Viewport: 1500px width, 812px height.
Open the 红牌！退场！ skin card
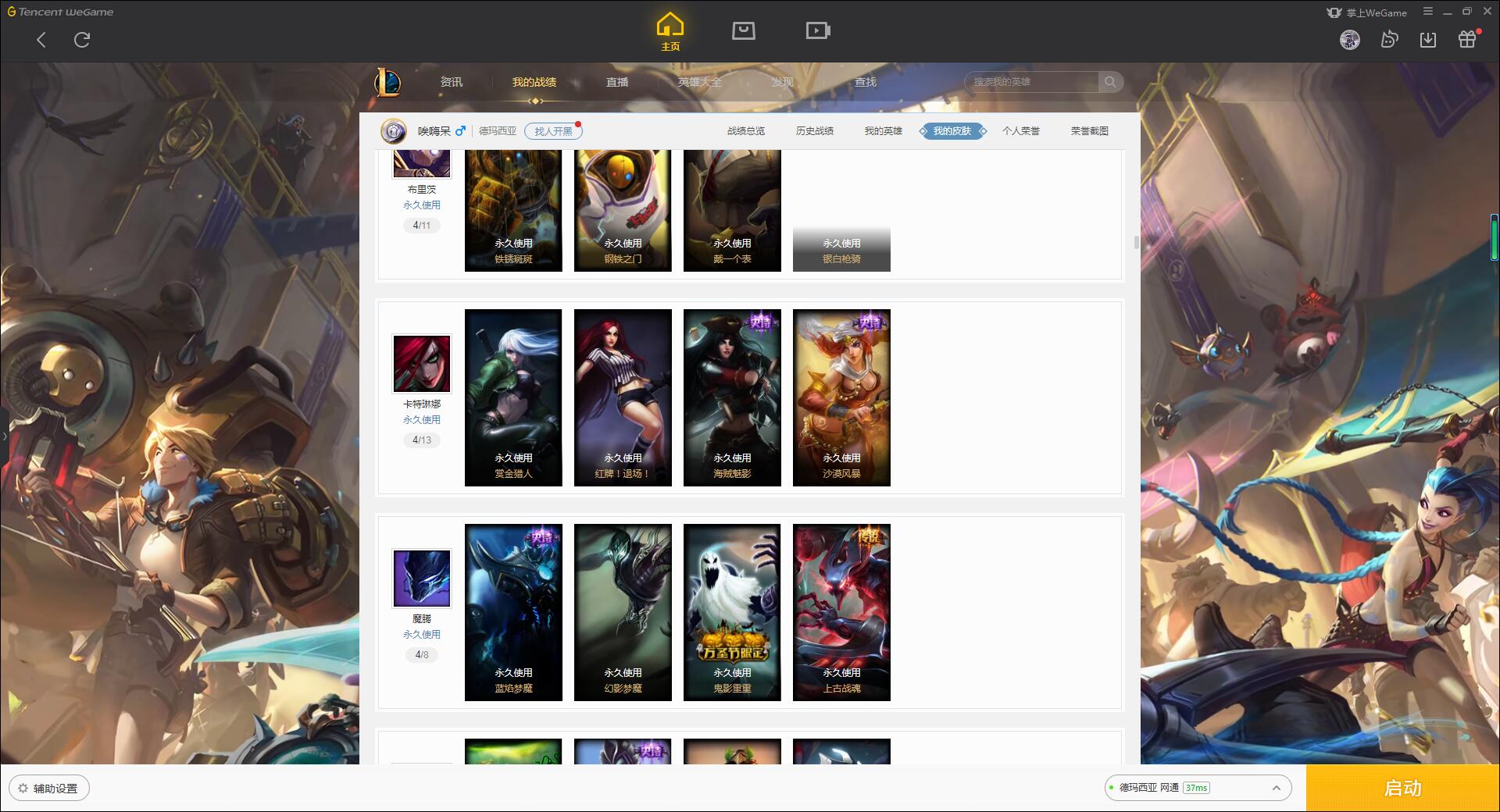pyautogui.click(x=623, y=397)
